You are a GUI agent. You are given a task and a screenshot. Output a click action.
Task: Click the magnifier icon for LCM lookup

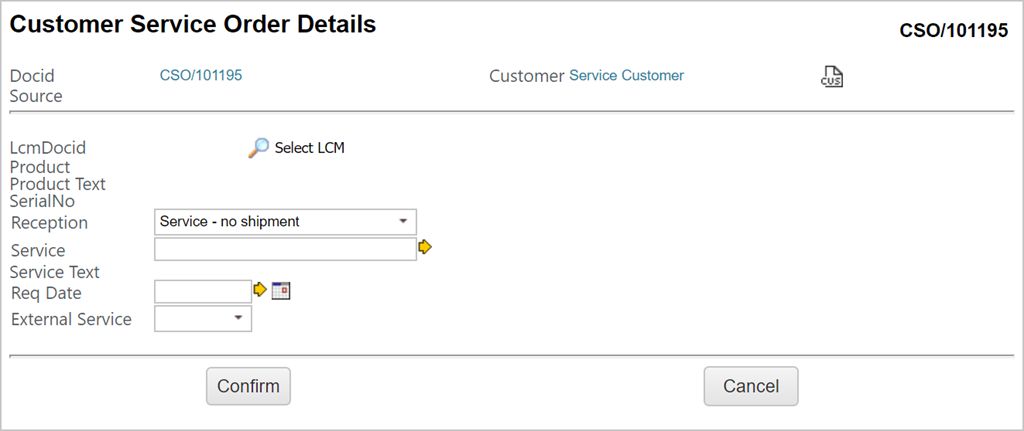[259, 148]
